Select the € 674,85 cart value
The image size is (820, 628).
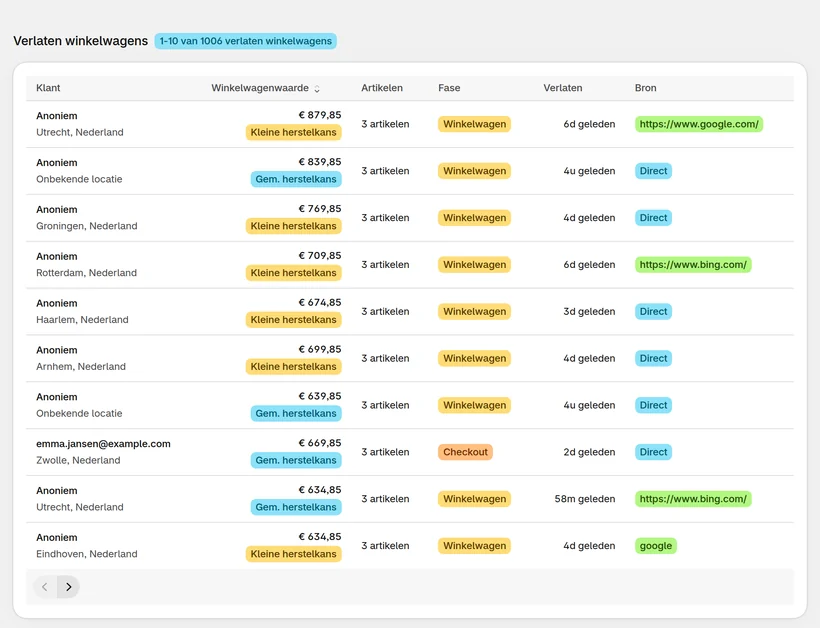click(x=320, y=302)
